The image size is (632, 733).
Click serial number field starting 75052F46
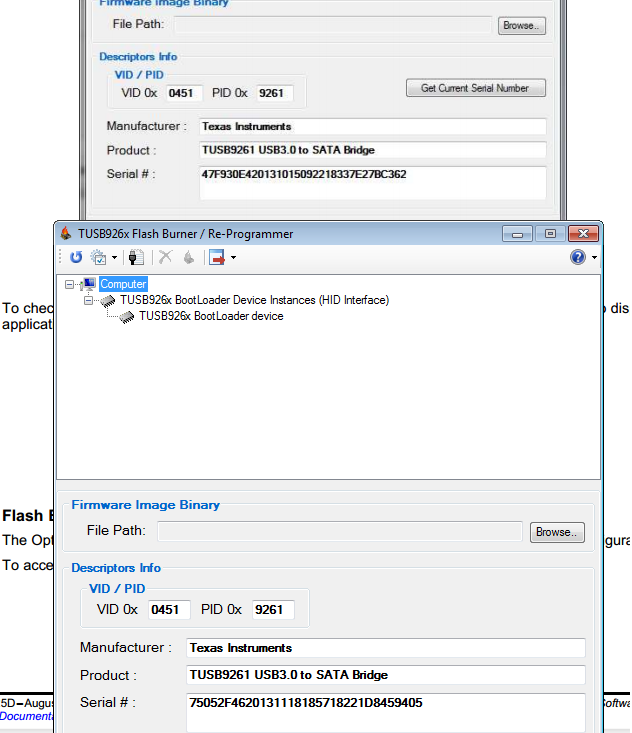click(x=386, y=713)
